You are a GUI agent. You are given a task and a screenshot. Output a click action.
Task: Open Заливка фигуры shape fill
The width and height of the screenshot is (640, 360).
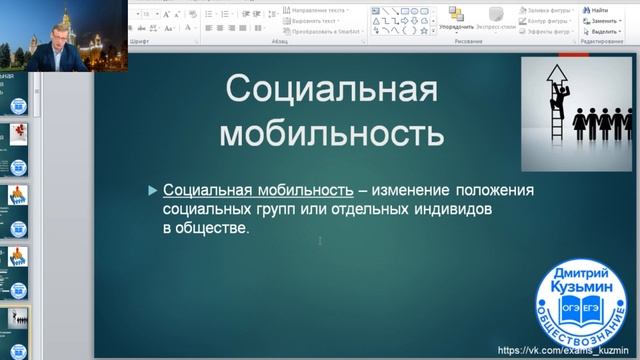546,10
